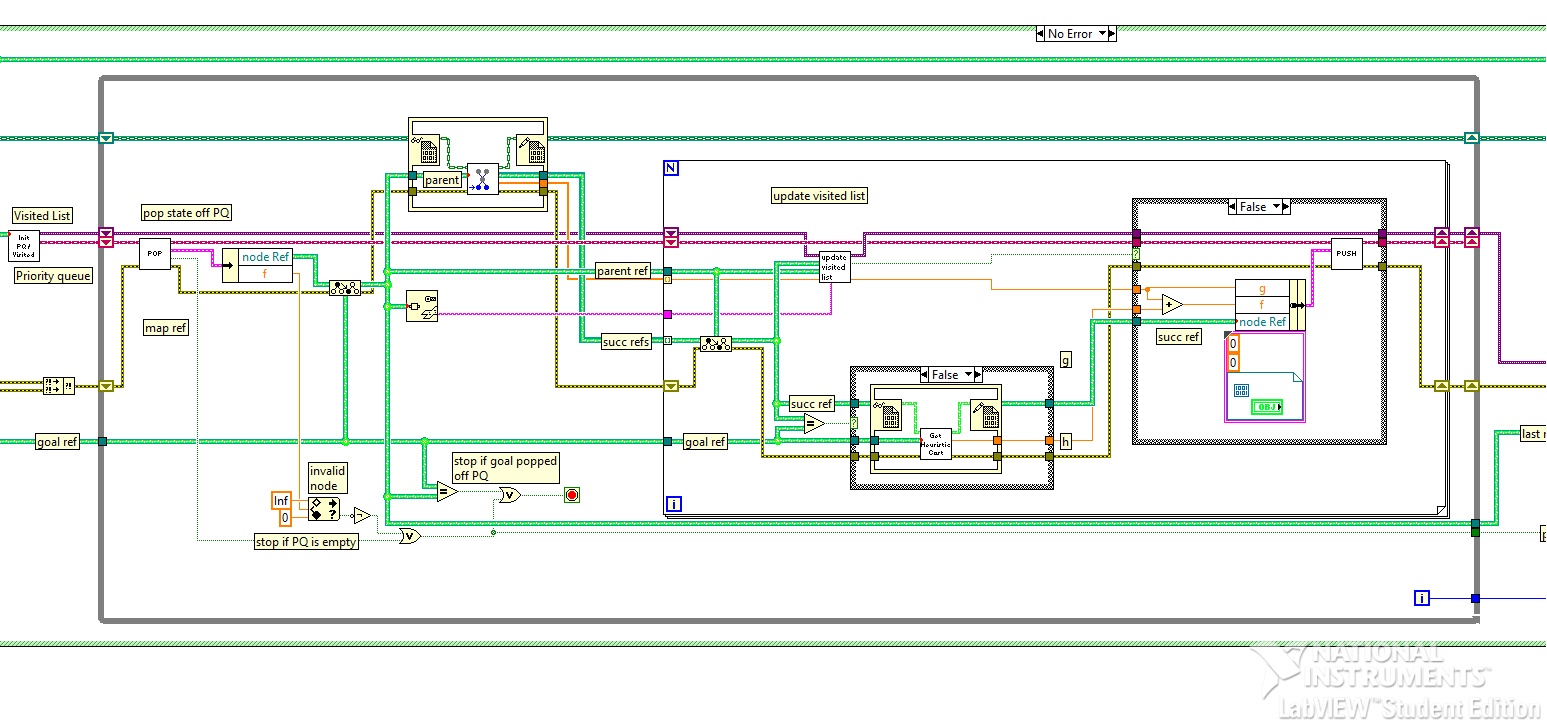The height and width of the screenshot is (722, 1547).
Task: Previous case arrow on heuristic case structure
Action: tap(925, 375)
